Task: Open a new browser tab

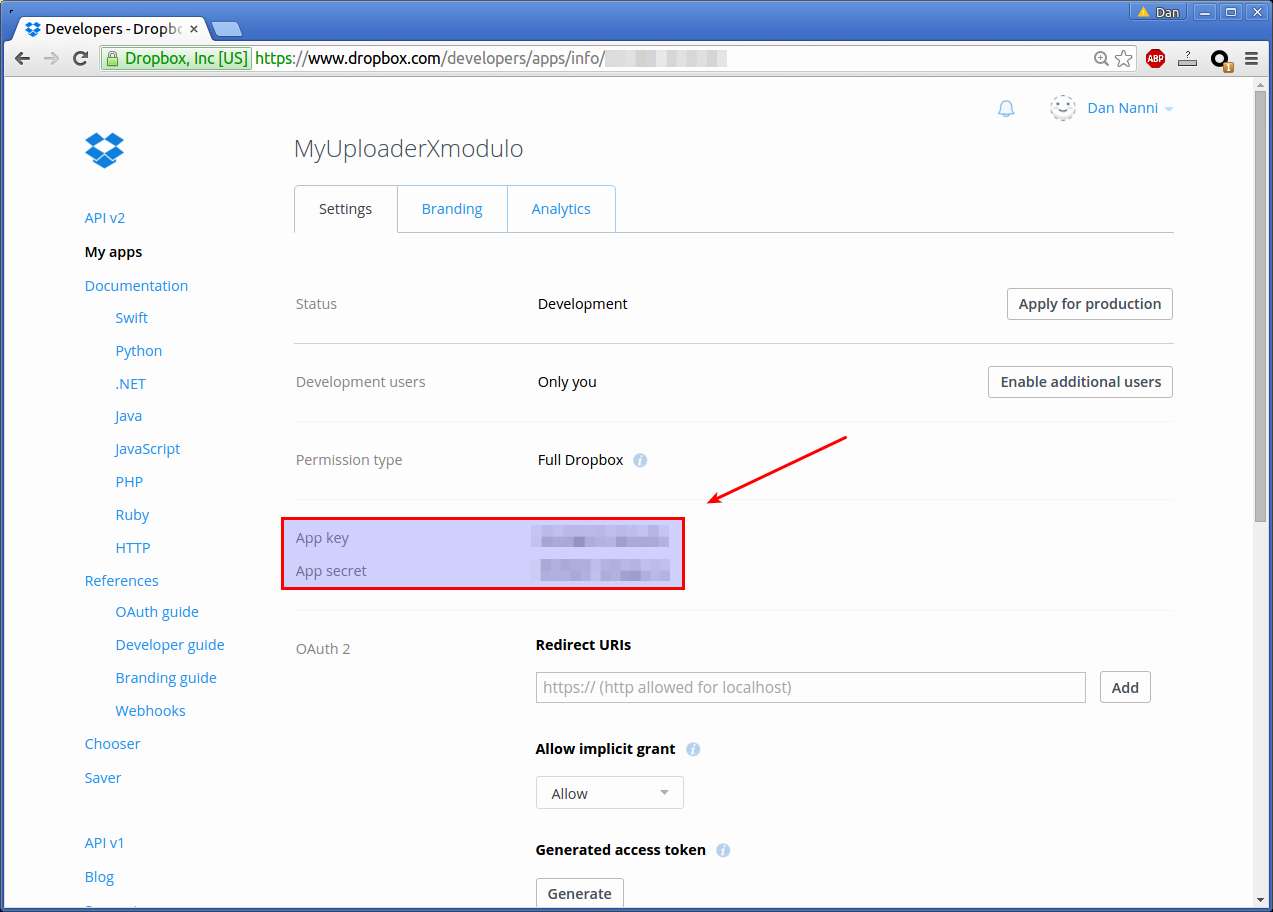Action: 226,29
